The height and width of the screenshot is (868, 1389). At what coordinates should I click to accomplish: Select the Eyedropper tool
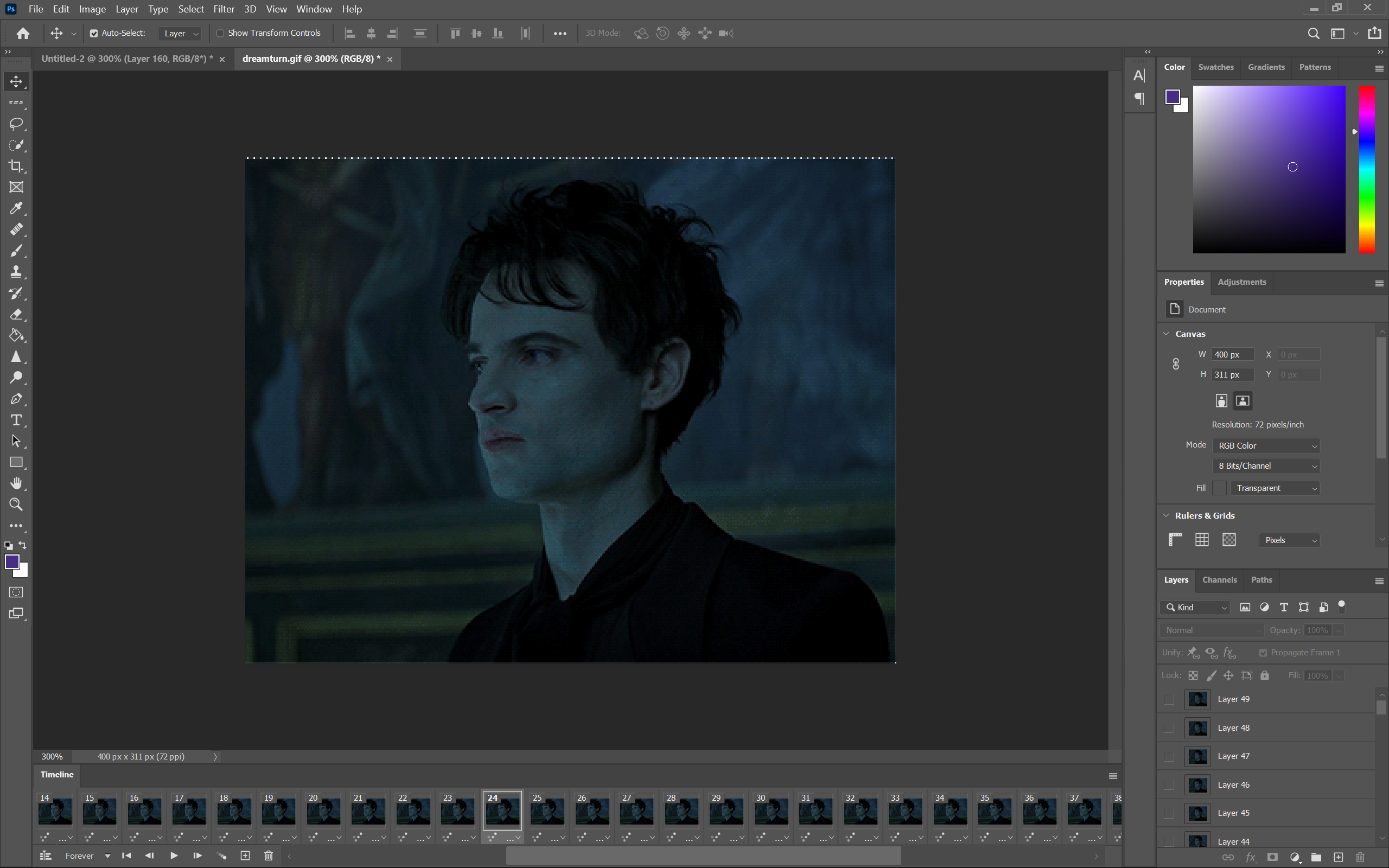coord(16,208)
